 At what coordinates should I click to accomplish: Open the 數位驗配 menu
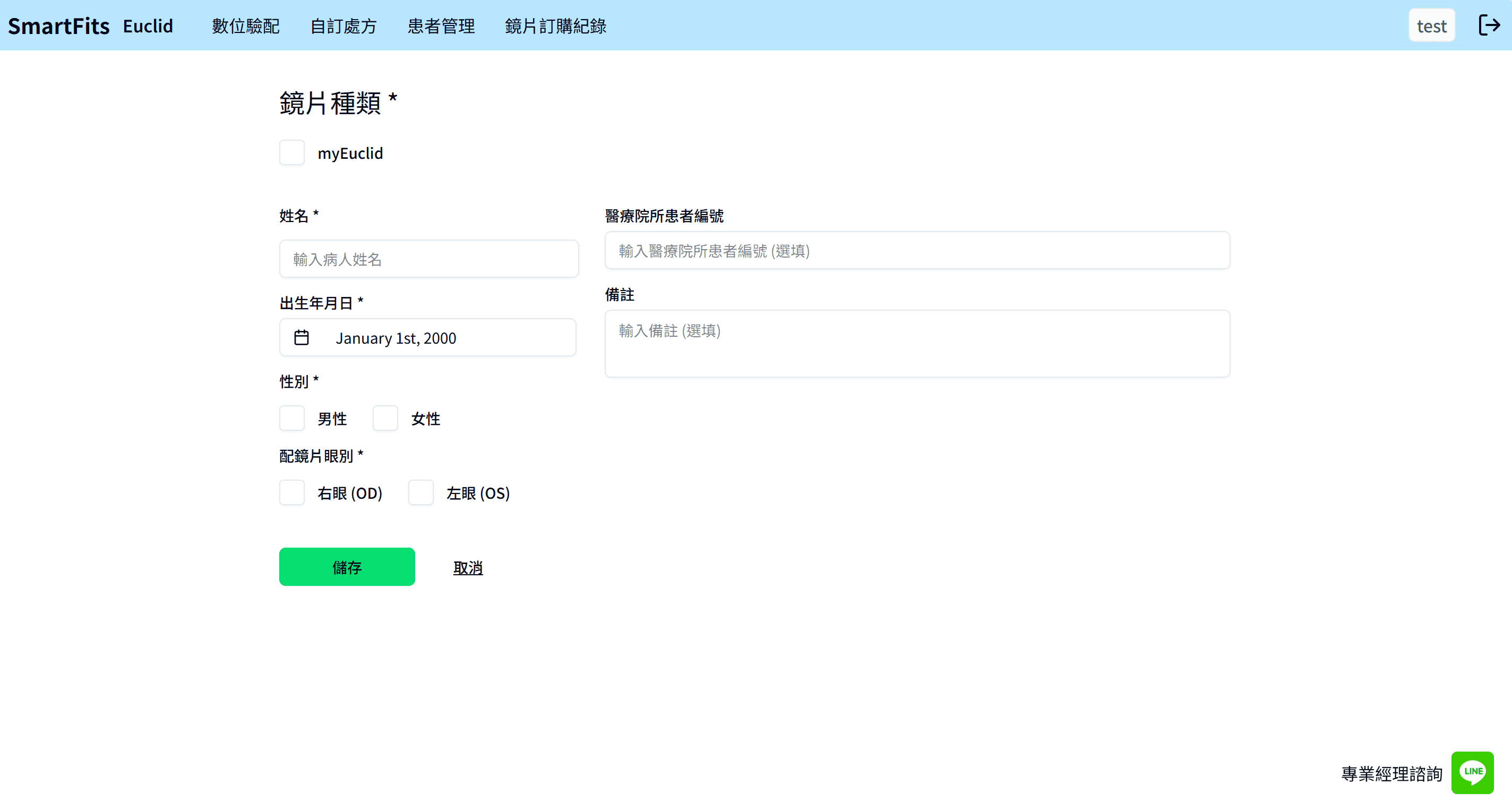(246, 25)
